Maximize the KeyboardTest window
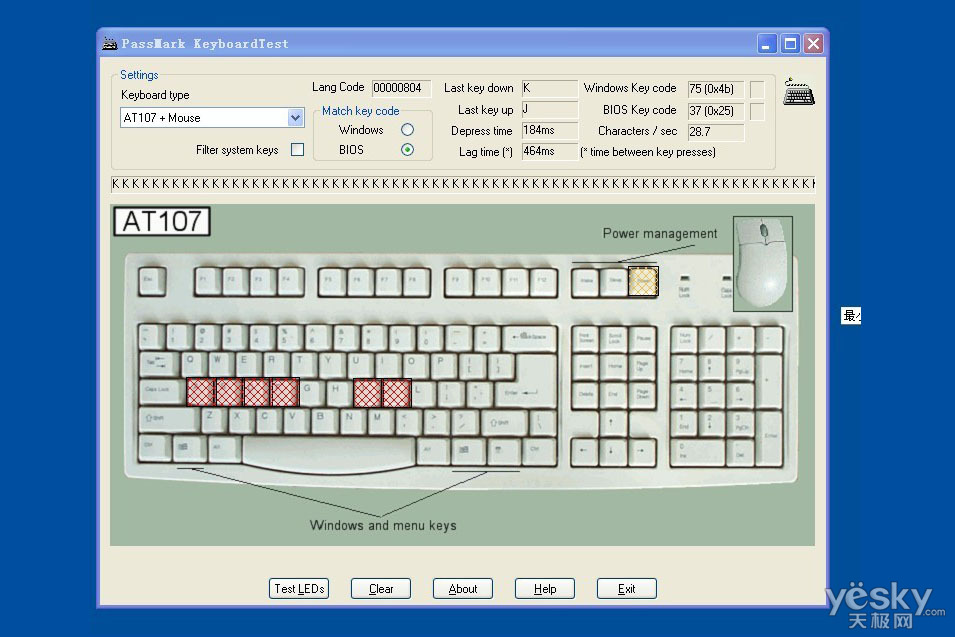Screen dimensions: 955x637 [790, 44]
